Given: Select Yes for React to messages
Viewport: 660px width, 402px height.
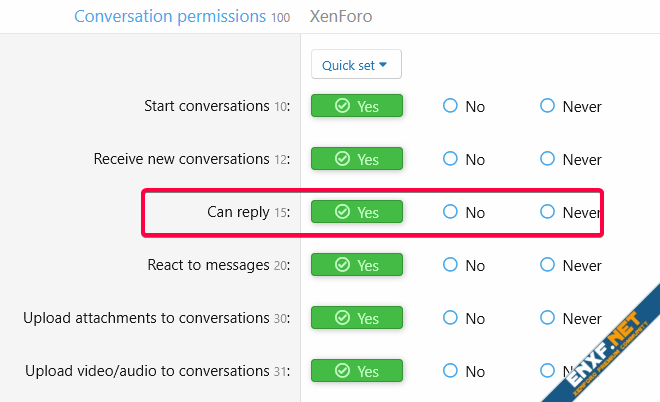Looking at the screenshot, I should [356, 265].
